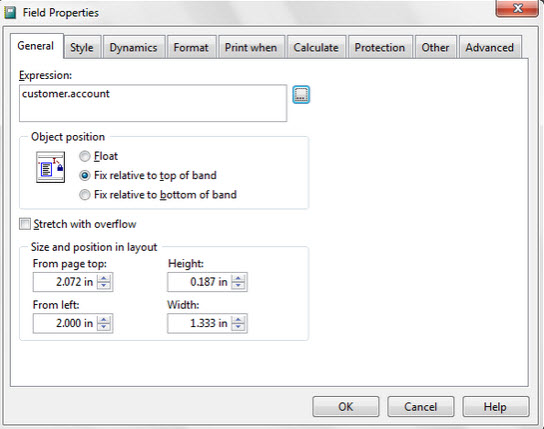This screenshot has height=429, width=544.
Task: Switch to the Calculate tab
Action: click(x=316, y=47)
